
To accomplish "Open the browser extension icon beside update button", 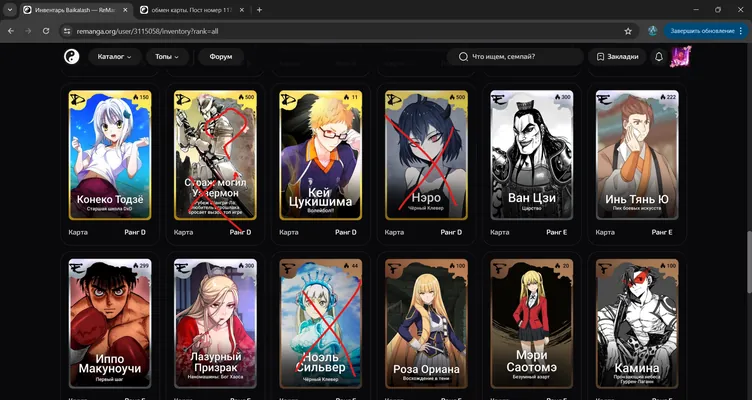I will [x=652, y=31].
